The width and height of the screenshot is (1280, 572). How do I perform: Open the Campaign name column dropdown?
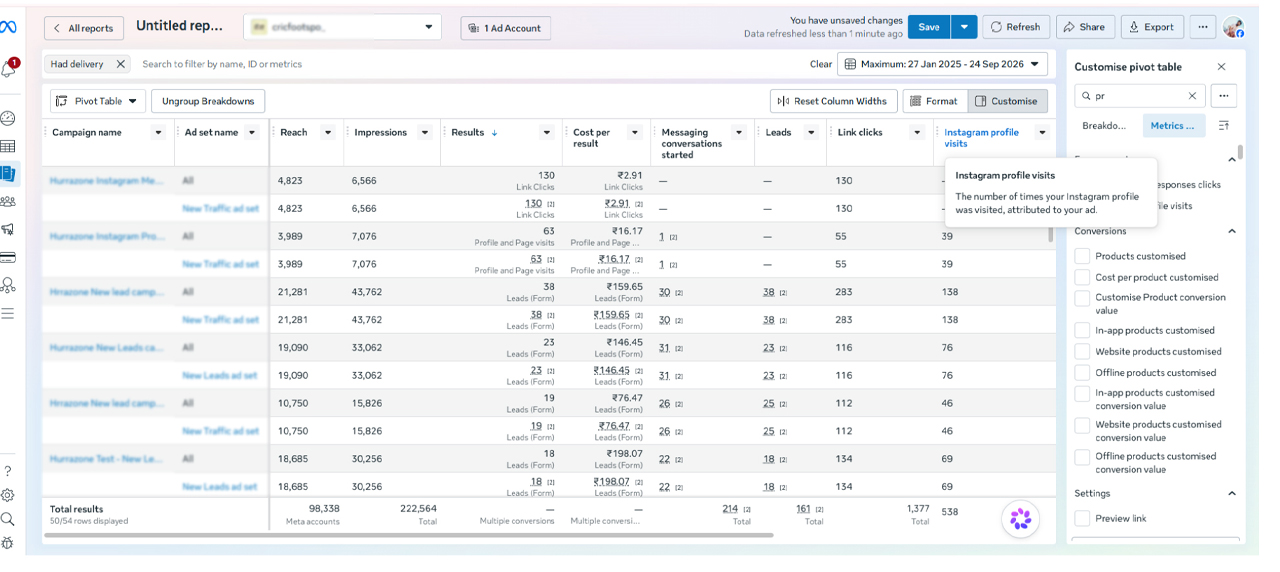click(158, 133)
